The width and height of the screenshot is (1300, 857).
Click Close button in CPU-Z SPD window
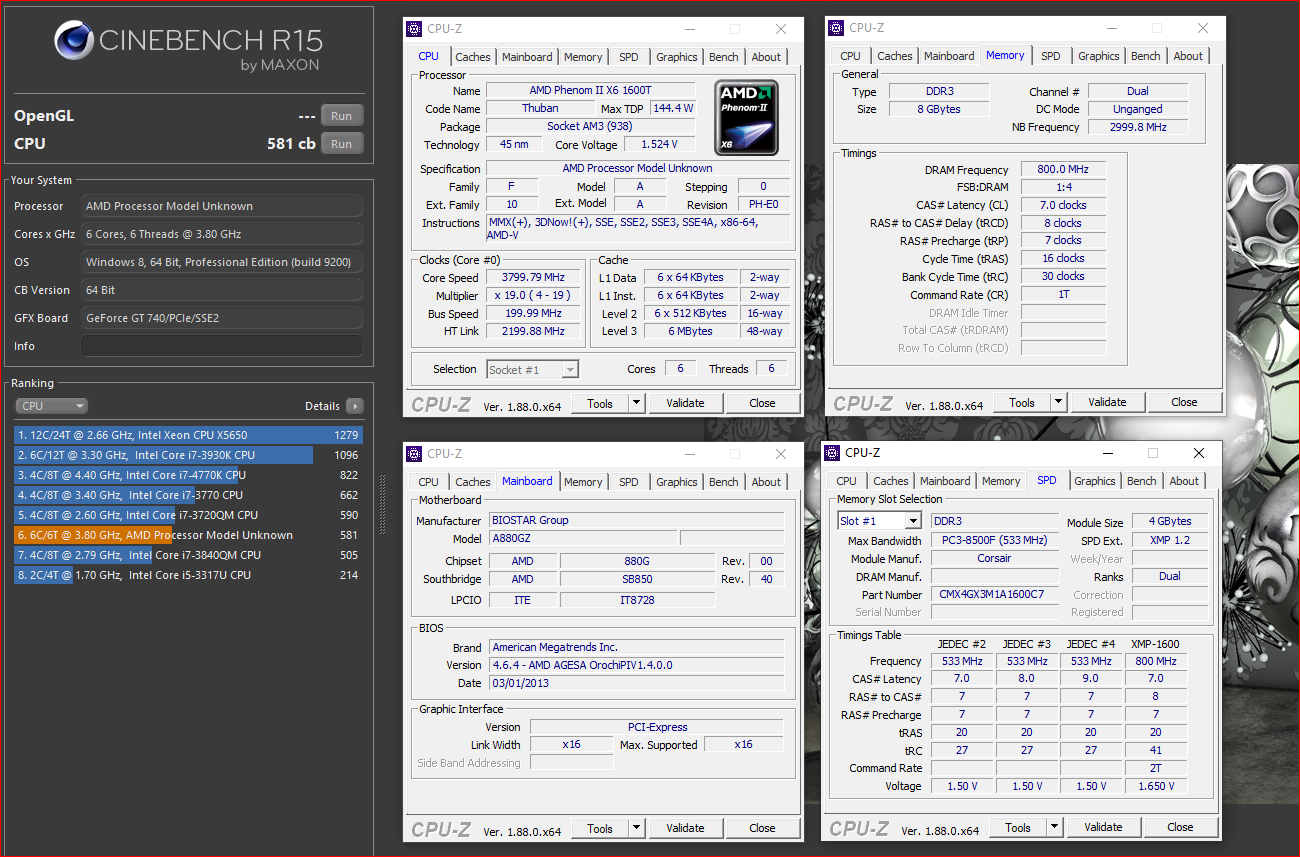click(x=1180, y=827)
